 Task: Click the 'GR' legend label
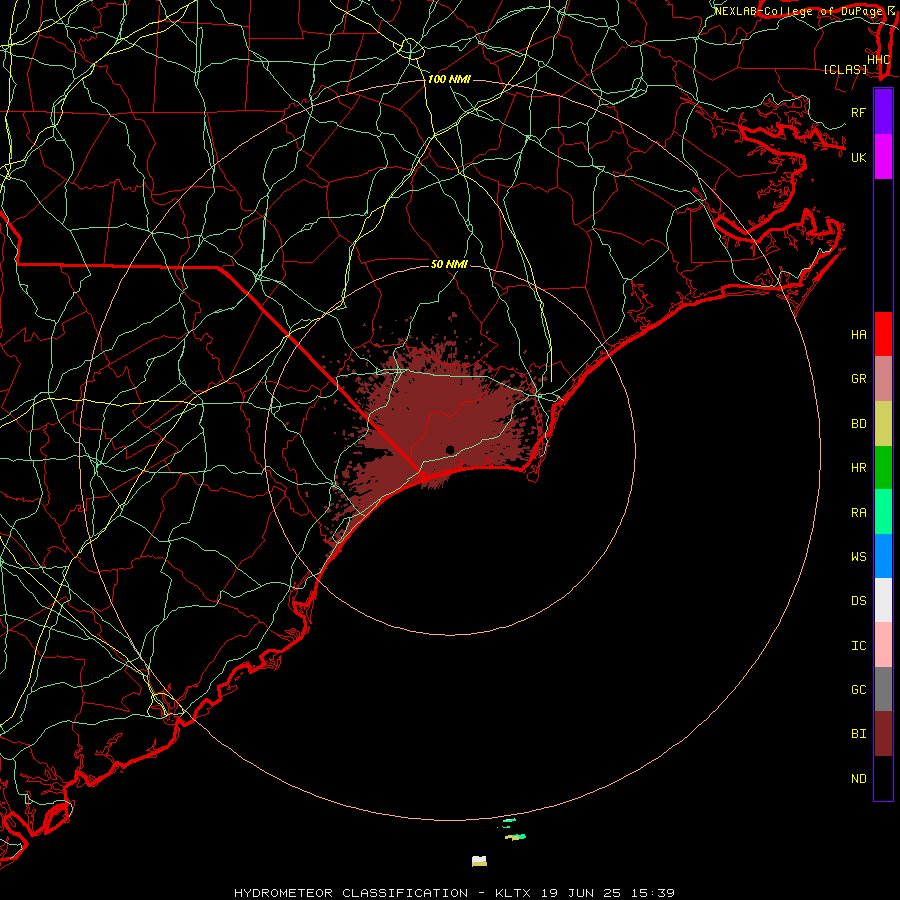tap(859, 379)
